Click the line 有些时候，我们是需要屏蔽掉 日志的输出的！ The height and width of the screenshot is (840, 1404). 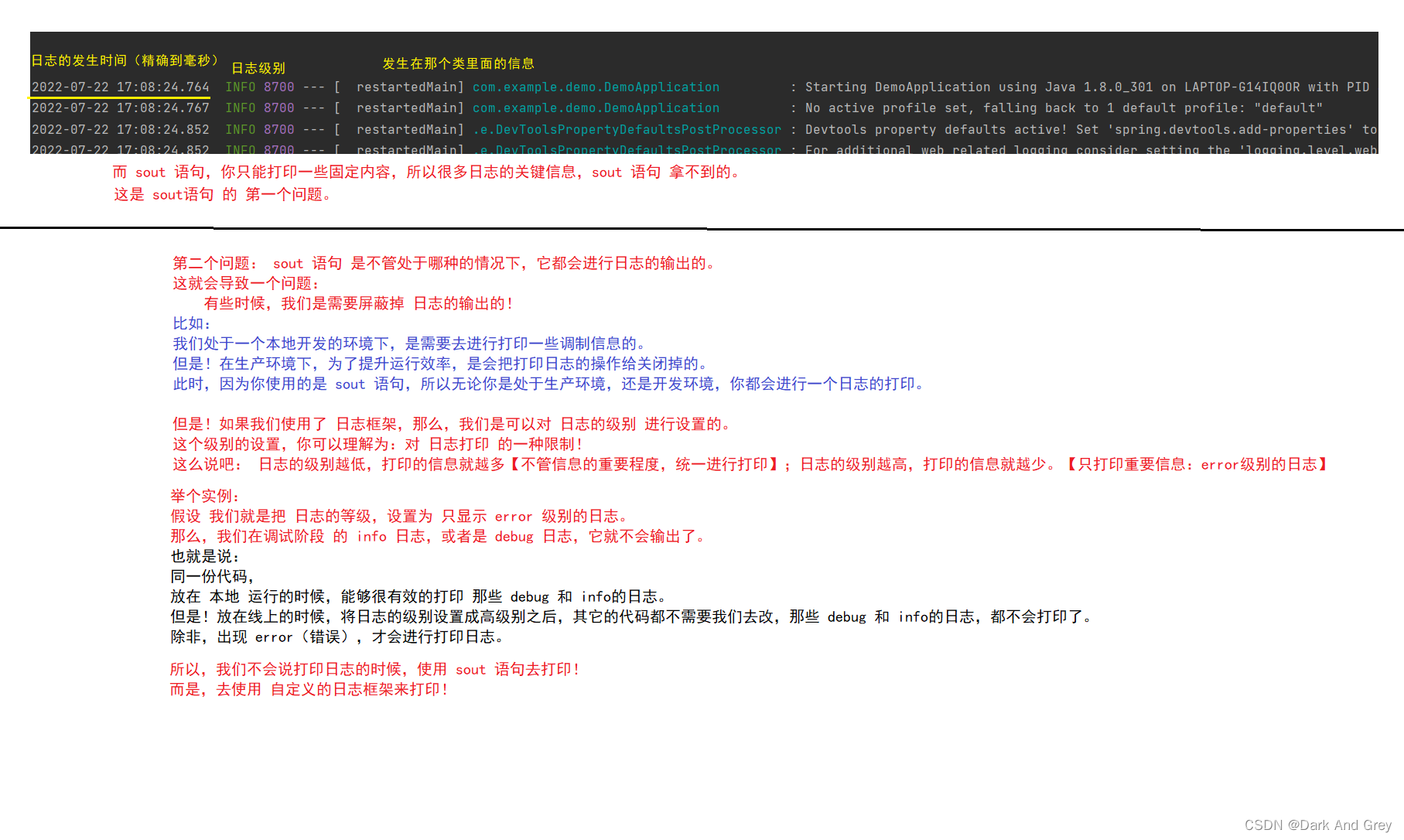coord(358,304)
